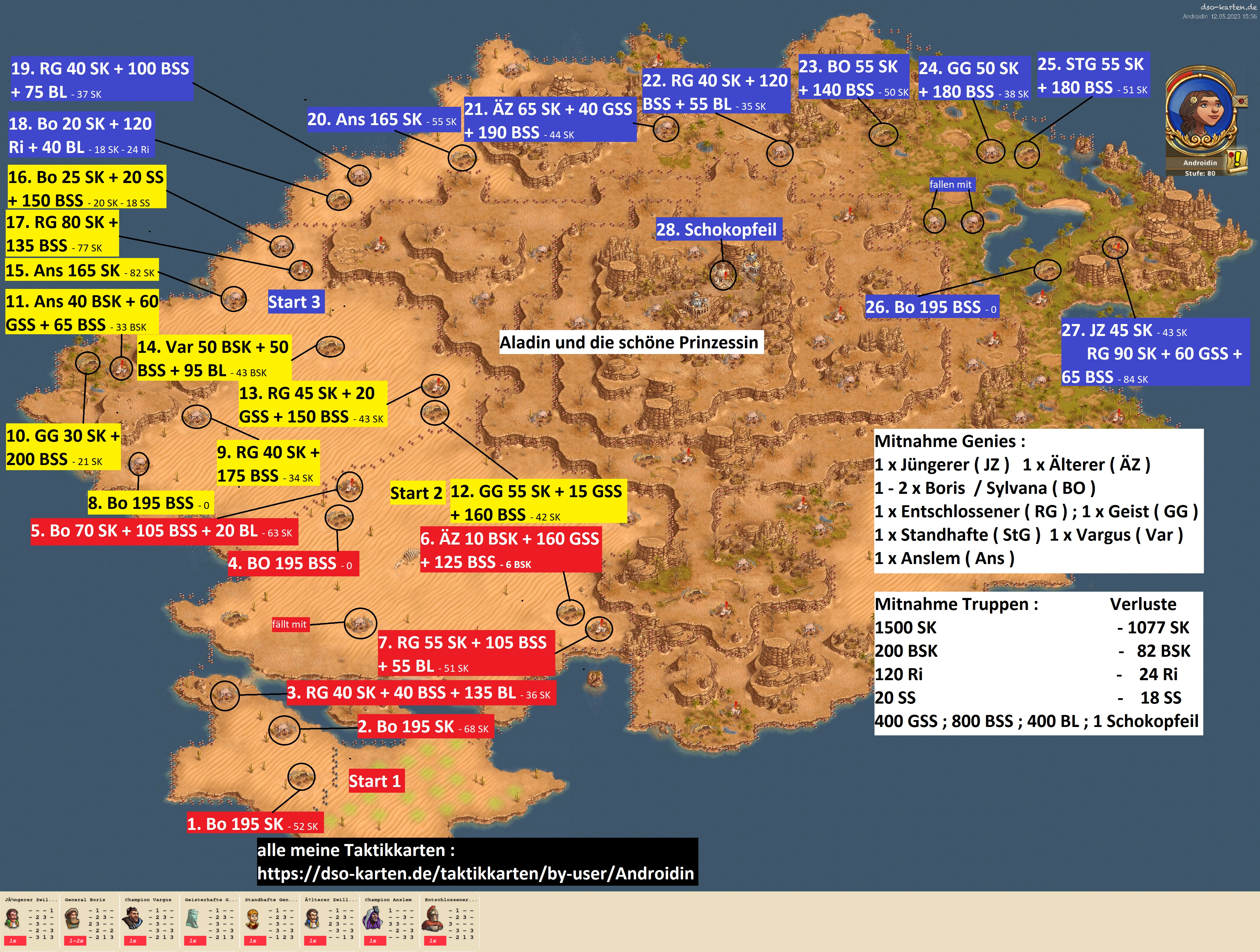Click the 1-2x badge under General Boris
Image resolution: width=1260 pixels, height=952 pixels.
point(76,941)
